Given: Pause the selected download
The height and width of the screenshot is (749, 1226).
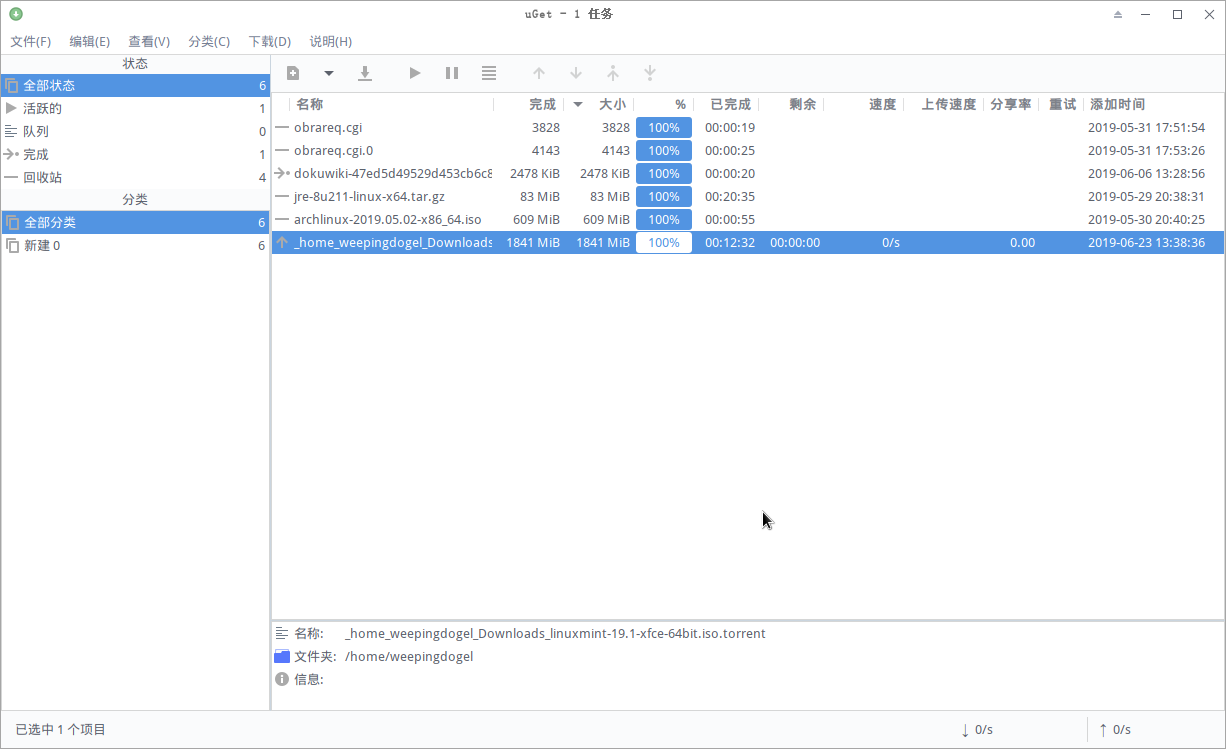Looking at the screenshot, I should 451,72.
